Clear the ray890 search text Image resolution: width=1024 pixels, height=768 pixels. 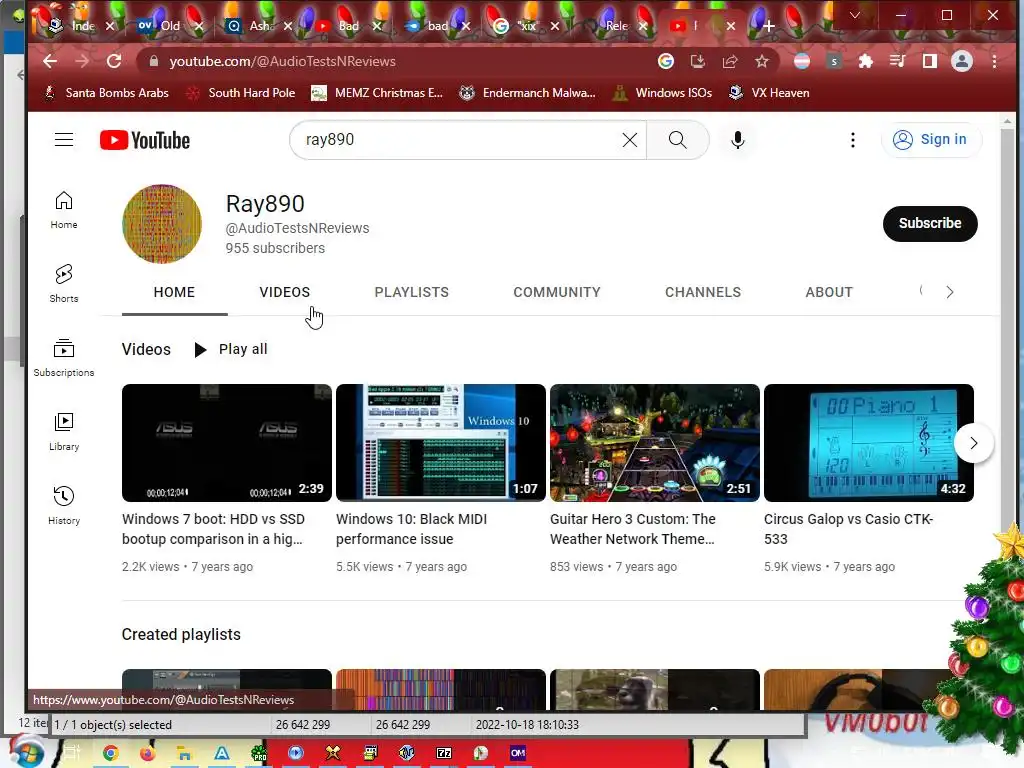coord(630,140)
